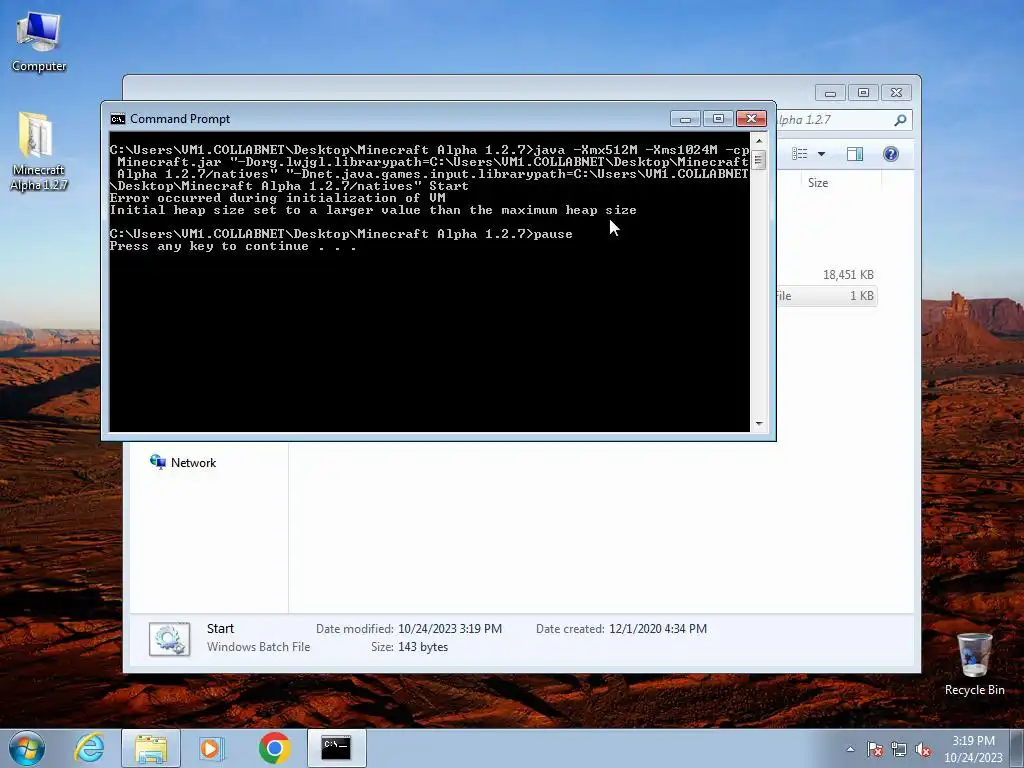Show hidden icons in the system tray

tap(850, 749)
